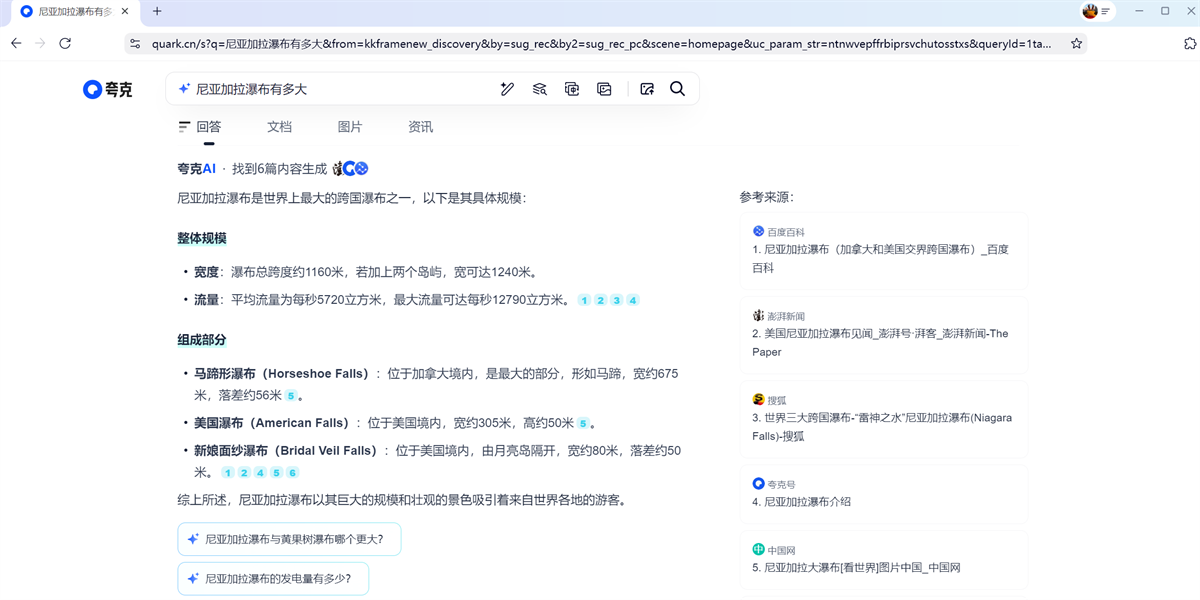Switch to the 图片 tab
Viewport: 1200px width, 600px height.
(350, 127)
